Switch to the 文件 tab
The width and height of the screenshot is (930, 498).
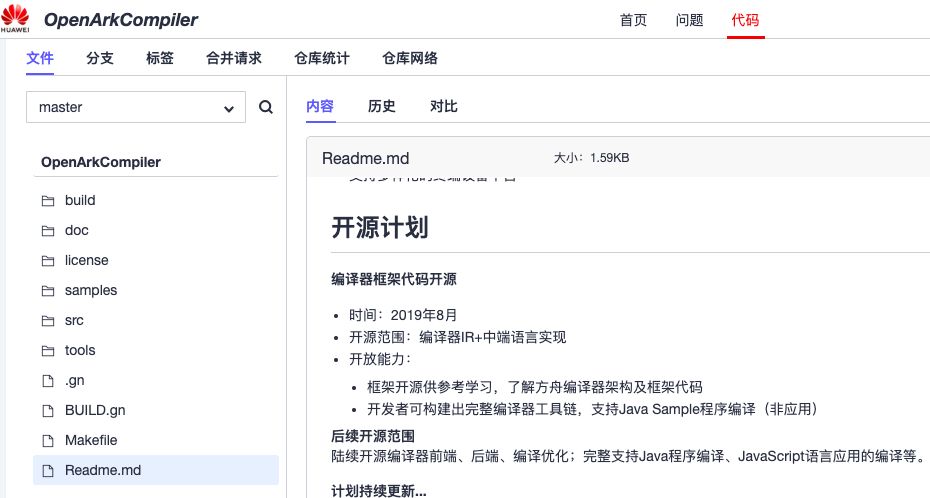(x=40, y=58)
